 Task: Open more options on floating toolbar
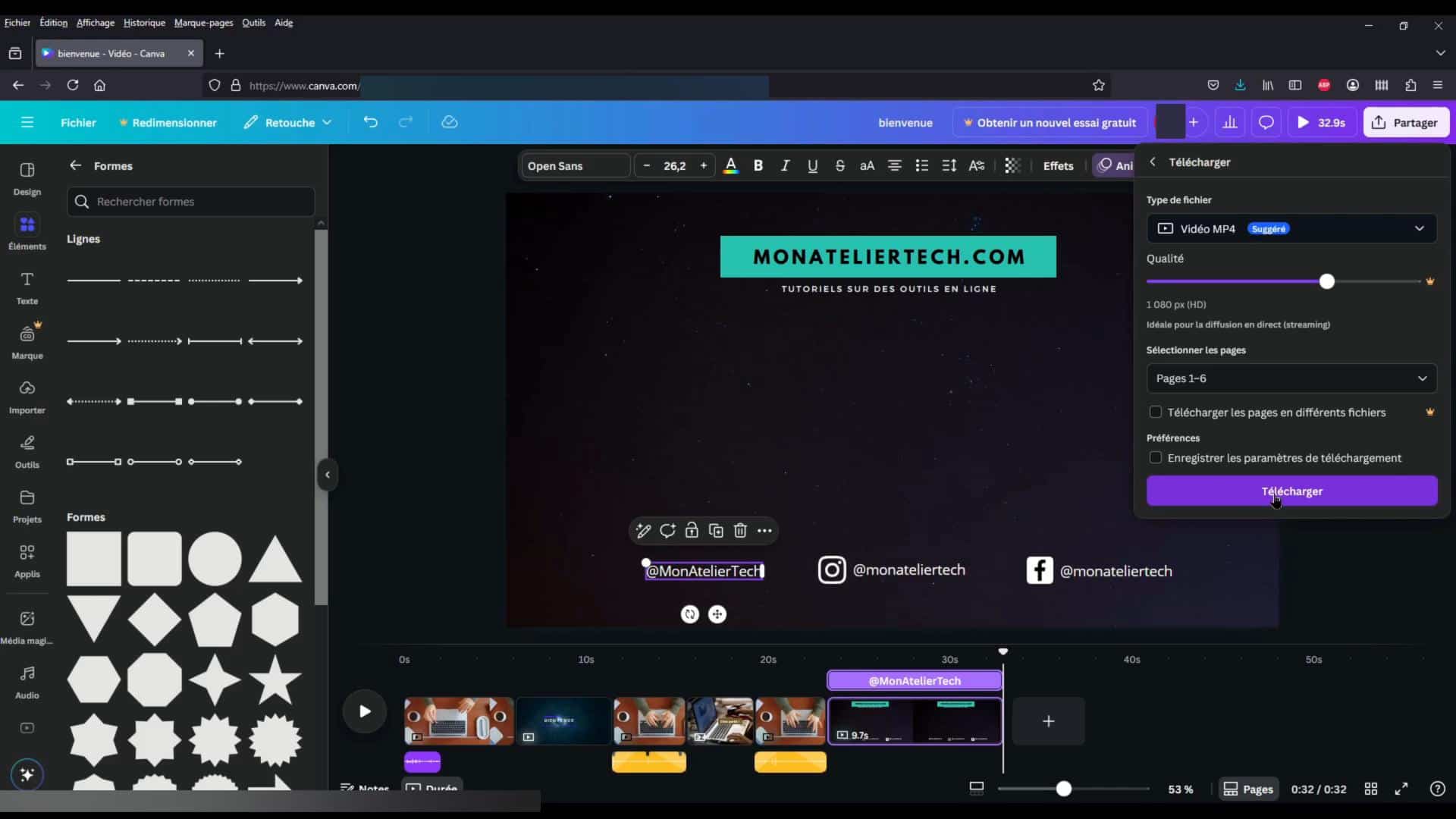click(x=764, y=531)
